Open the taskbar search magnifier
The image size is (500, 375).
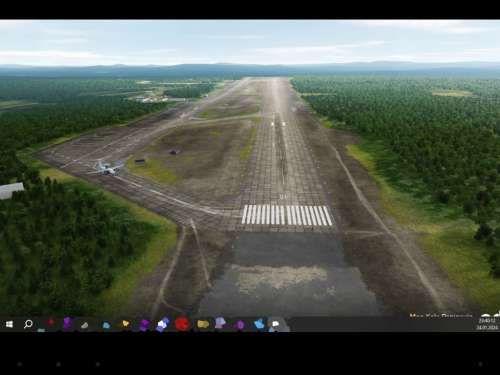tap(28, 324)
